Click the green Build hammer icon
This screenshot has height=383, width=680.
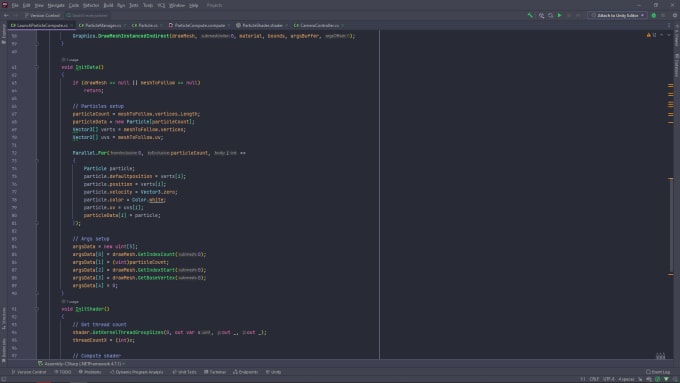click(x=530, y=15)
